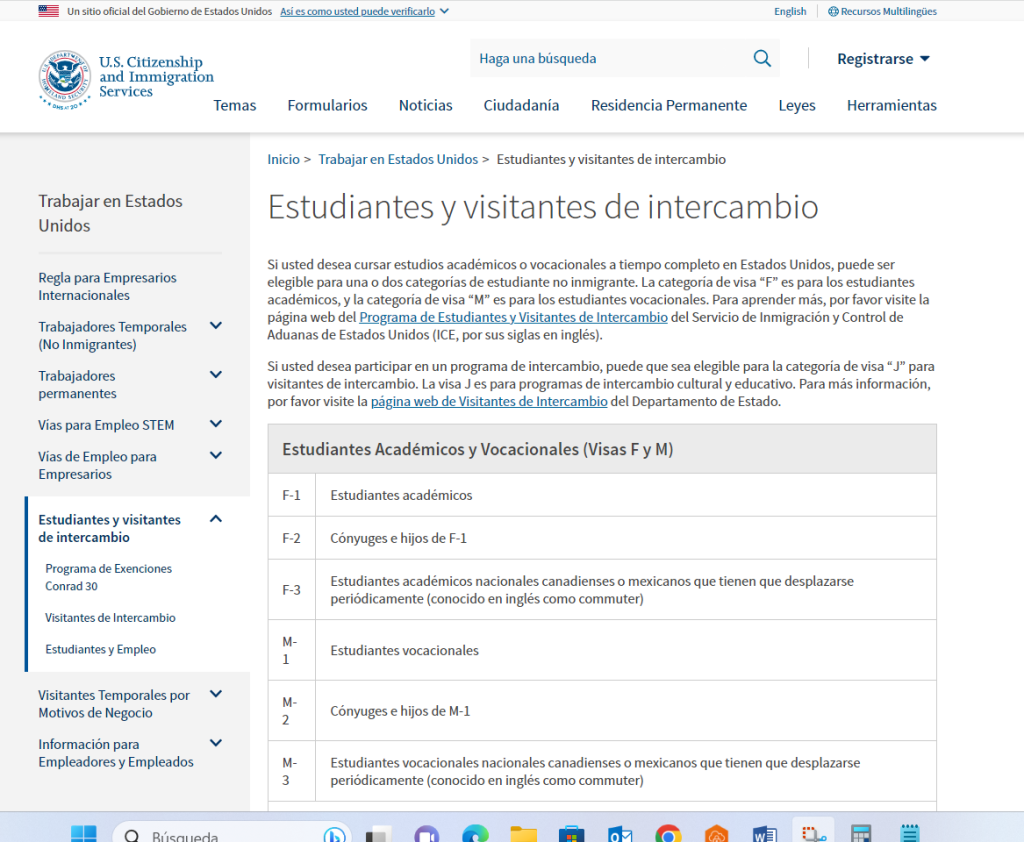Launch the Teams chat taskbar icon

click(x=426, y=835)
